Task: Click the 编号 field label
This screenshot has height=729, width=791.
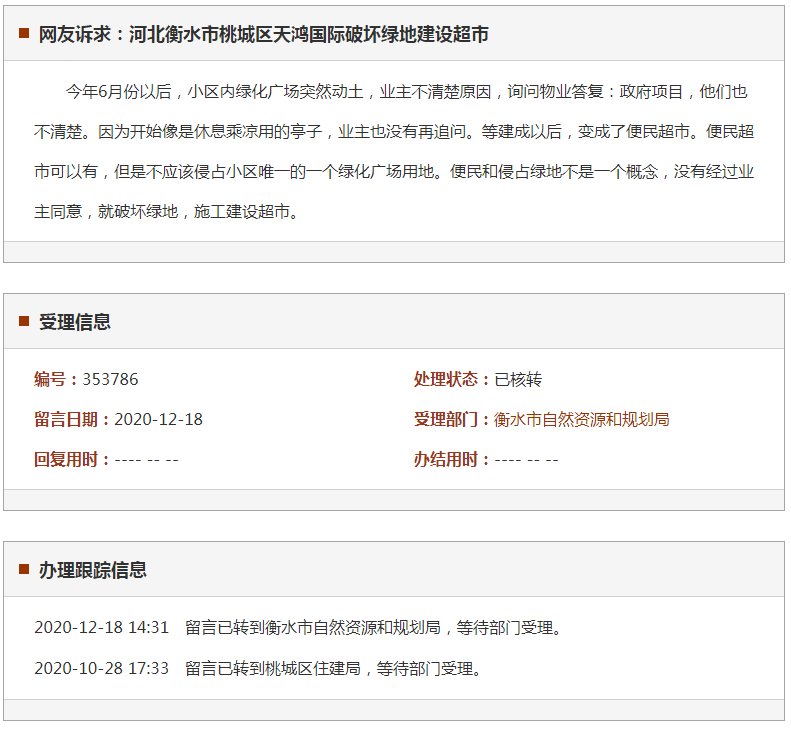Action: pyautogui.click(x=55, y=379)
